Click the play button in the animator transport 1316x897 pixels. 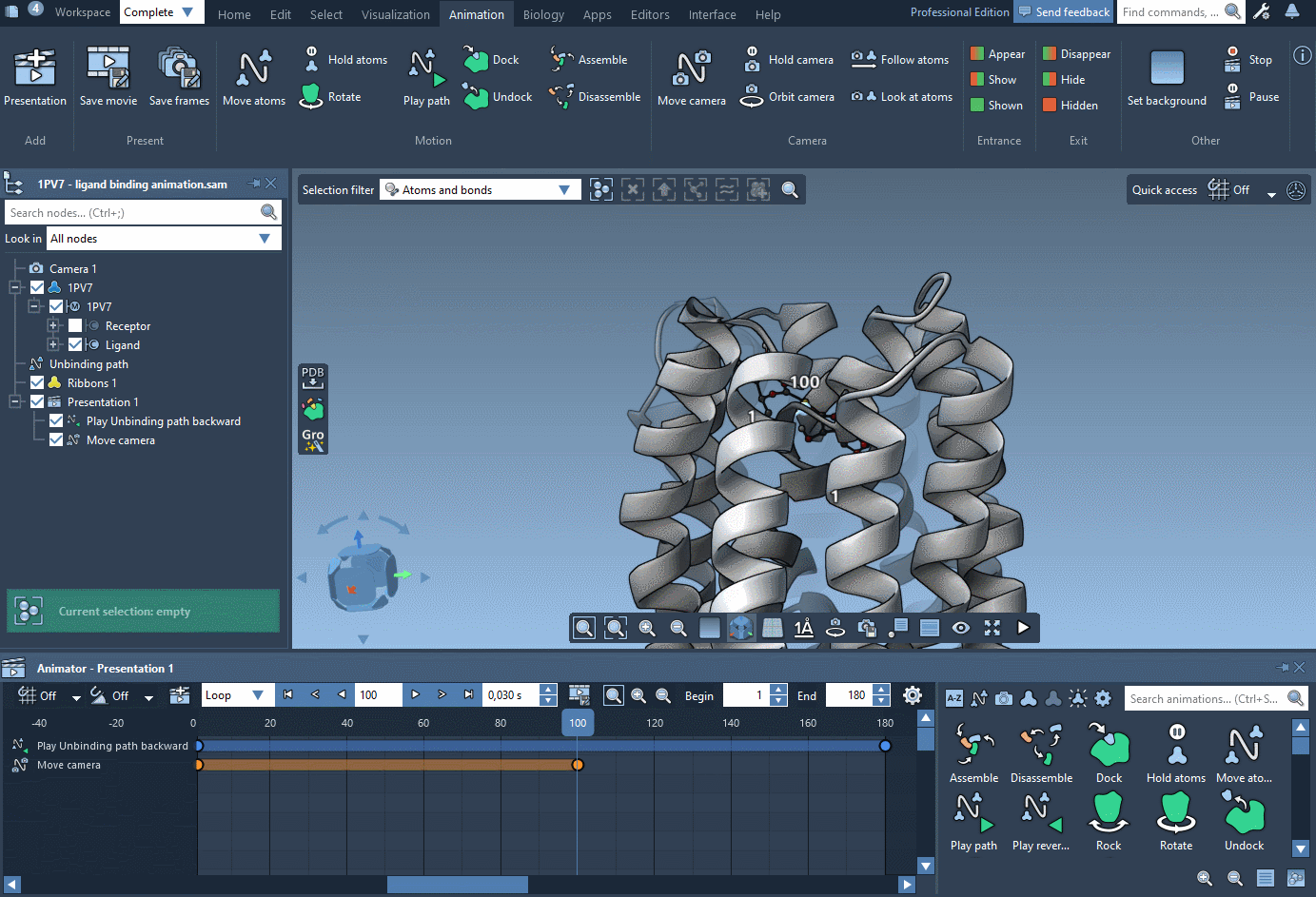(x=415, y=694)
